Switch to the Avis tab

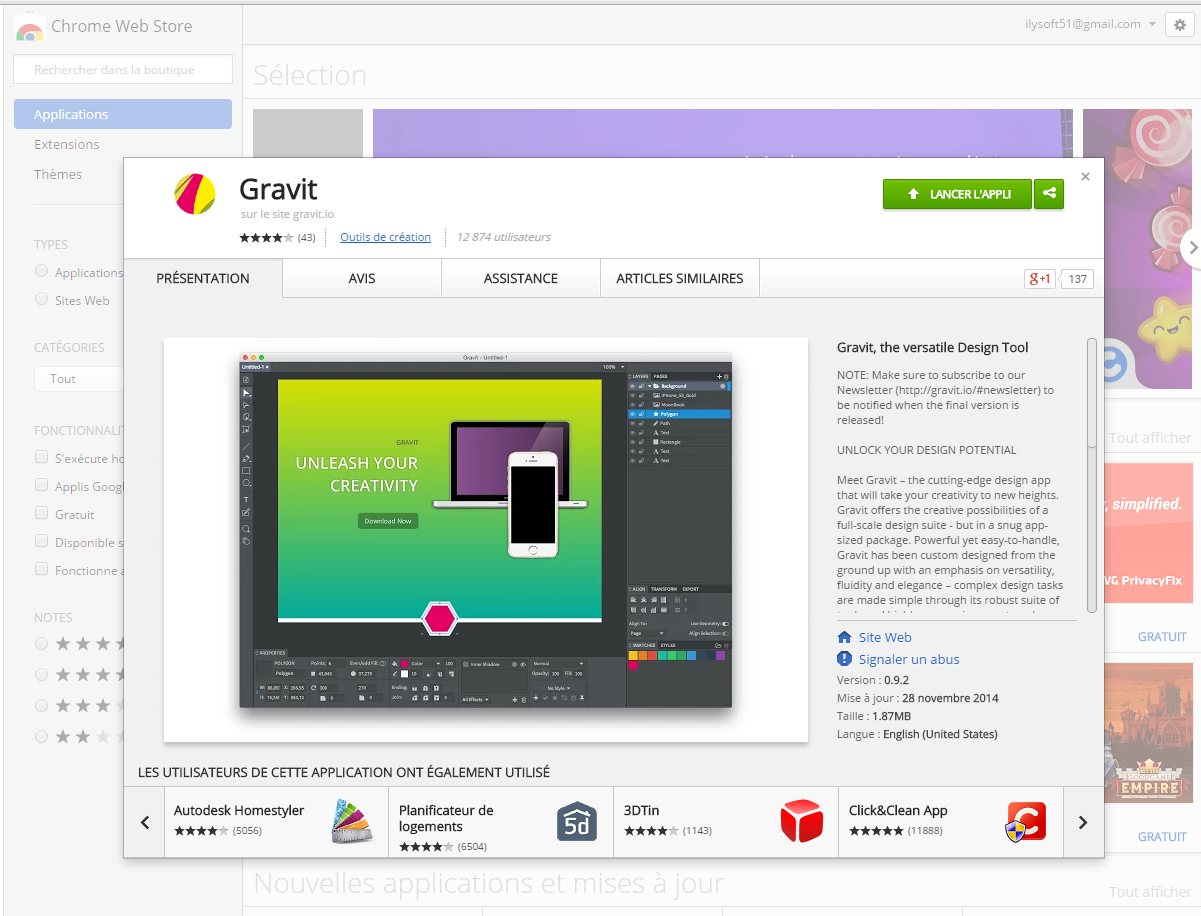(x=362, y=278)
